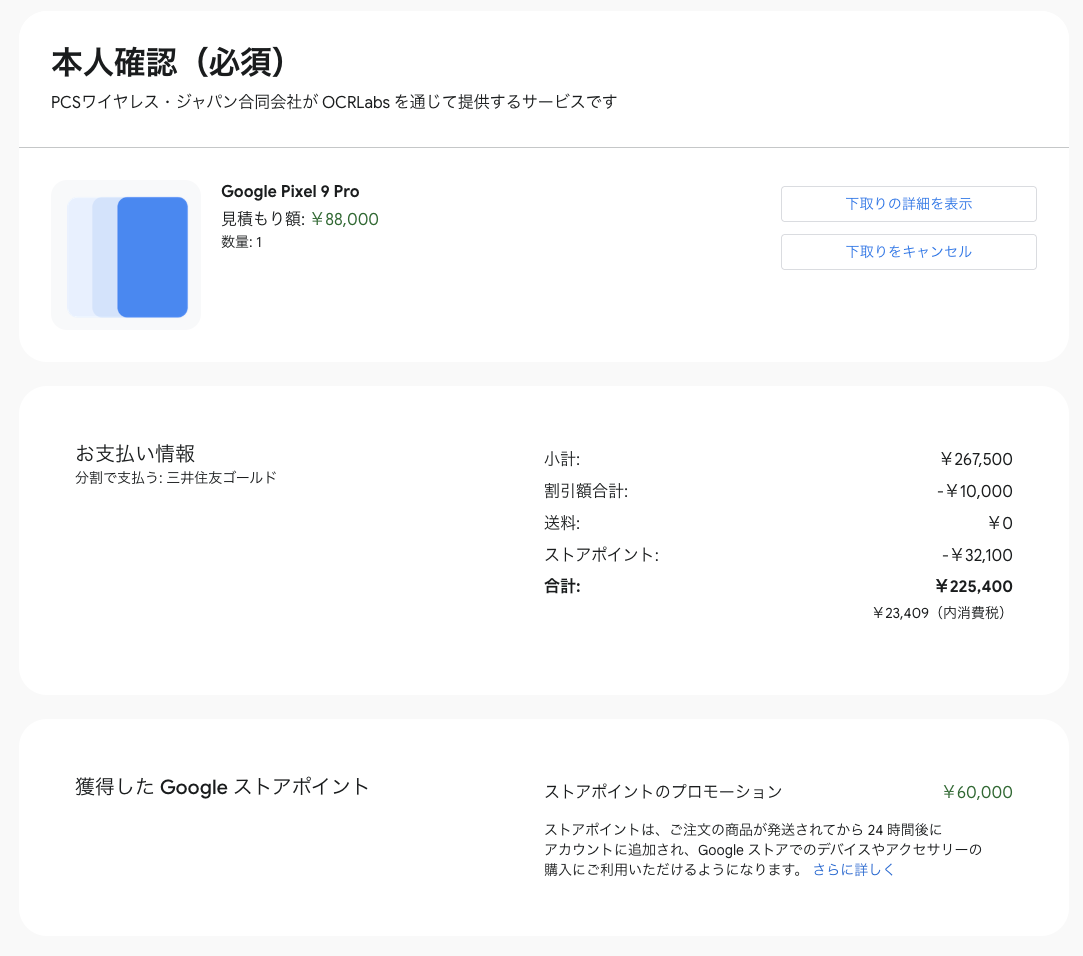Viewport: 1083px width, 956px height.
Task: Click the ストアポイント: label in payment summary
Action: [x=602, y=555]
